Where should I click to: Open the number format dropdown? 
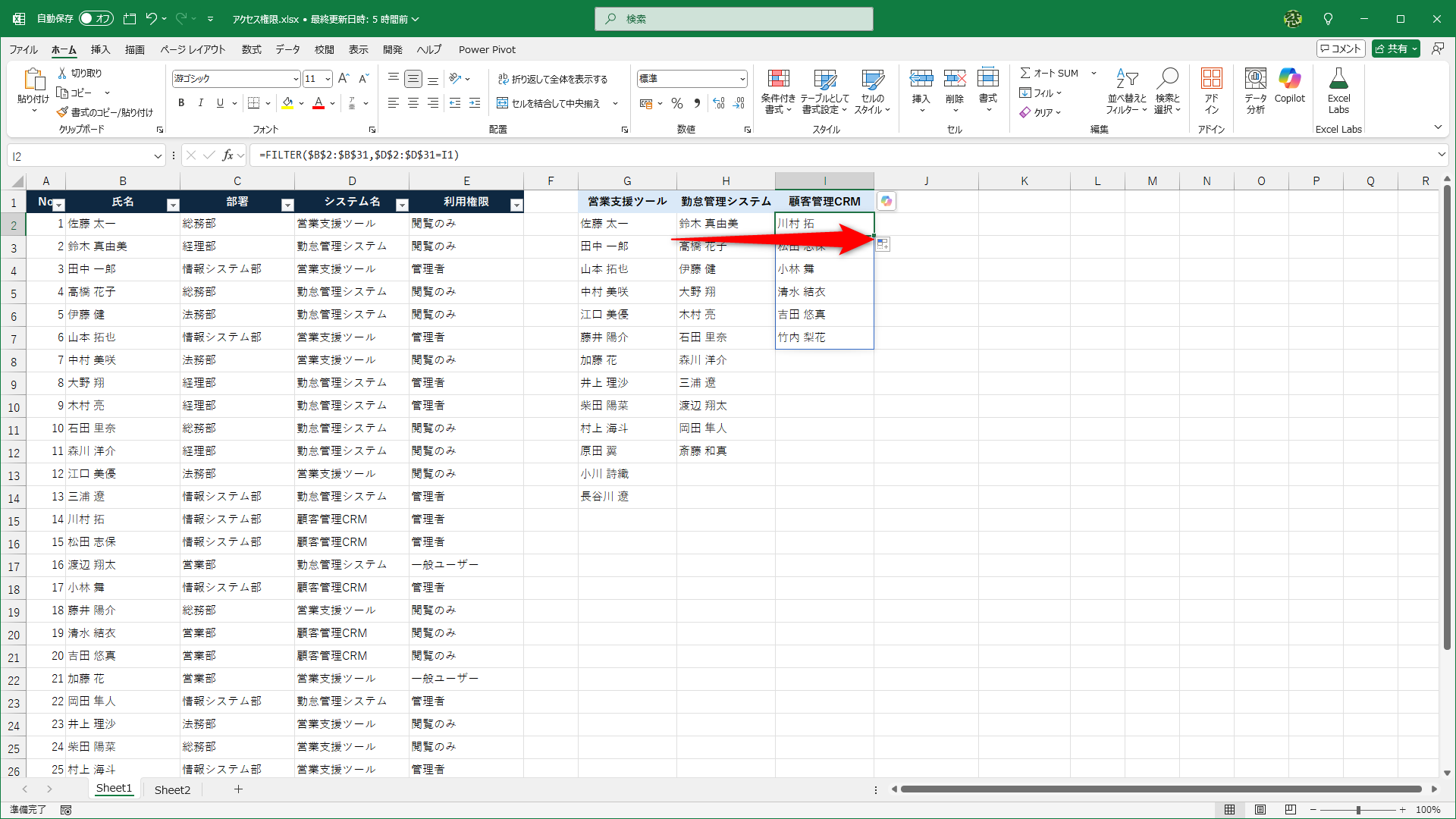[742, 79]
